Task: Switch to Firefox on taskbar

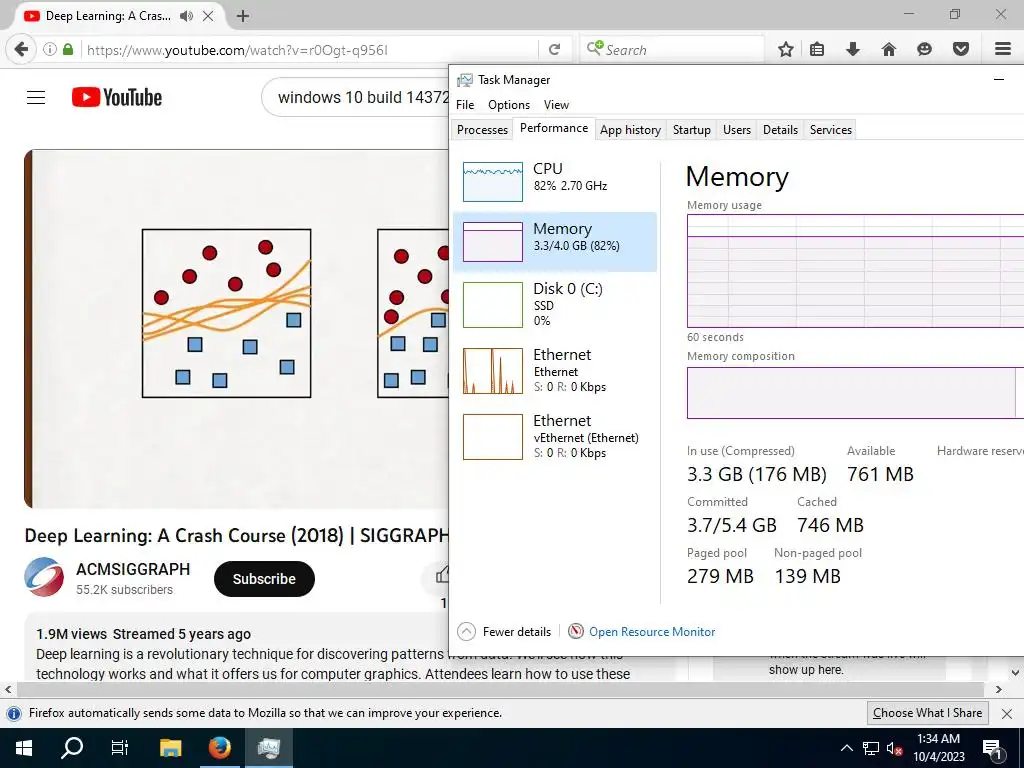Action: [x=219, y=748]
